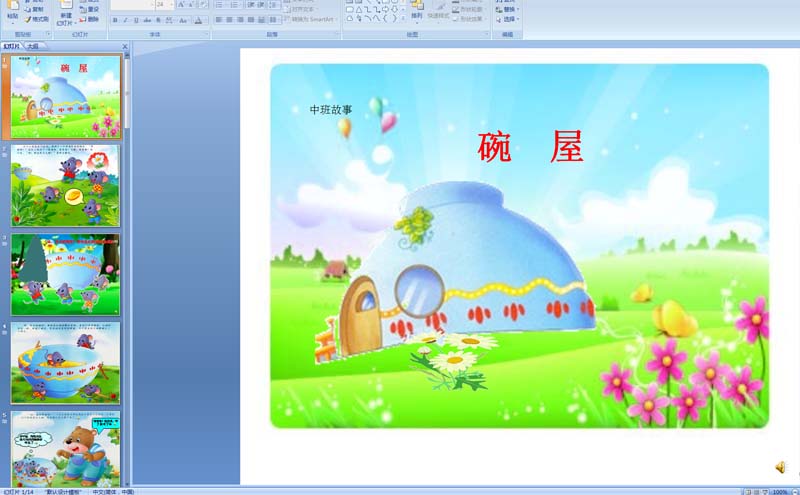Select the right arrow shape in gallery
This screenshot has height=495, width=800.
(385, 10)
